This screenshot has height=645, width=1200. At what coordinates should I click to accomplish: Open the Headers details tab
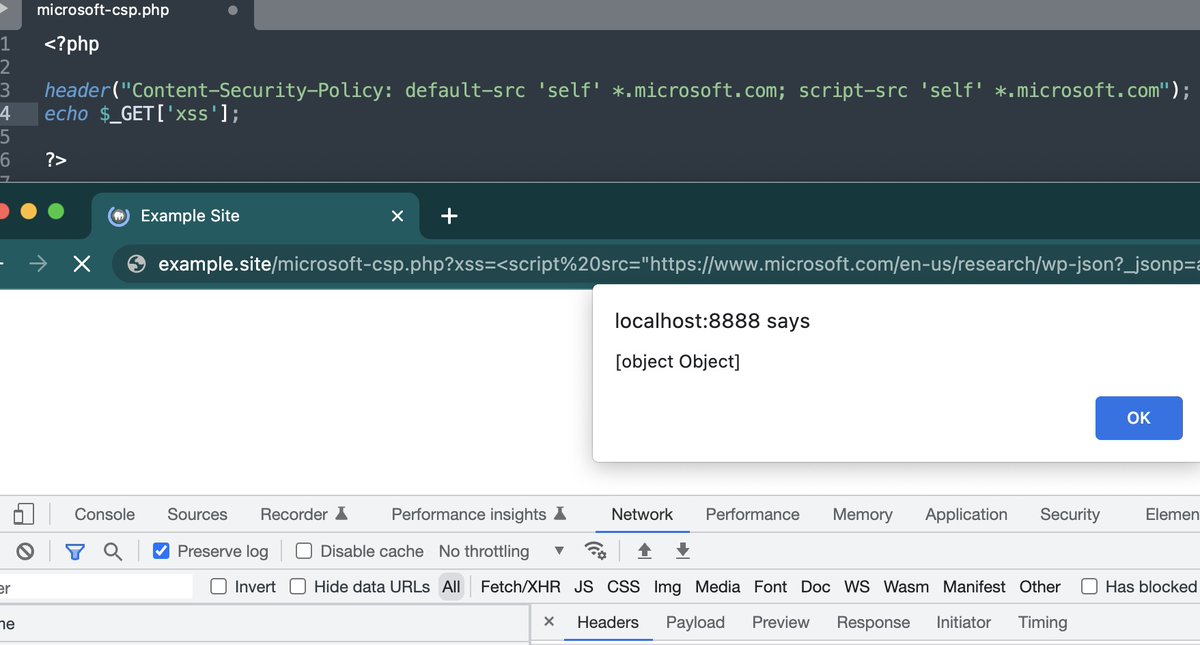(608, 622)
